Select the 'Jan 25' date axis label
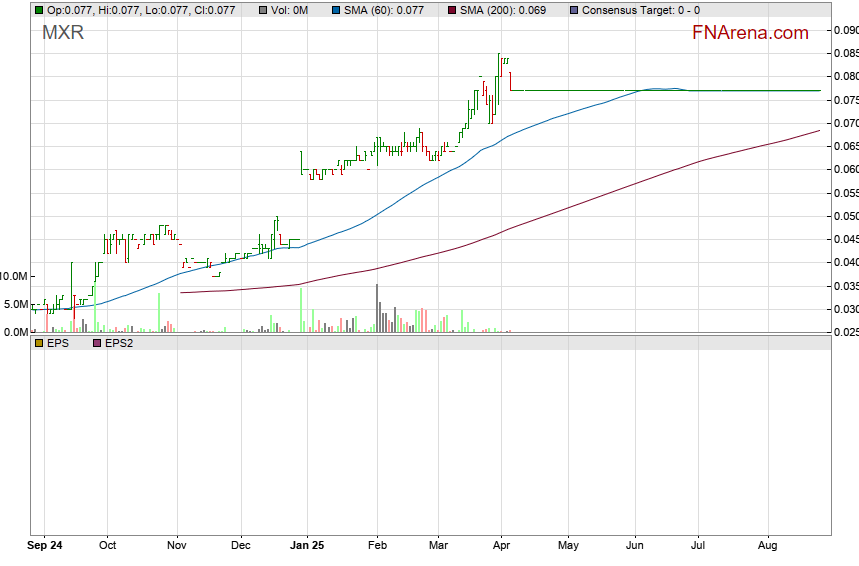This screenshot has width=859, height=566. coord(307,546)
